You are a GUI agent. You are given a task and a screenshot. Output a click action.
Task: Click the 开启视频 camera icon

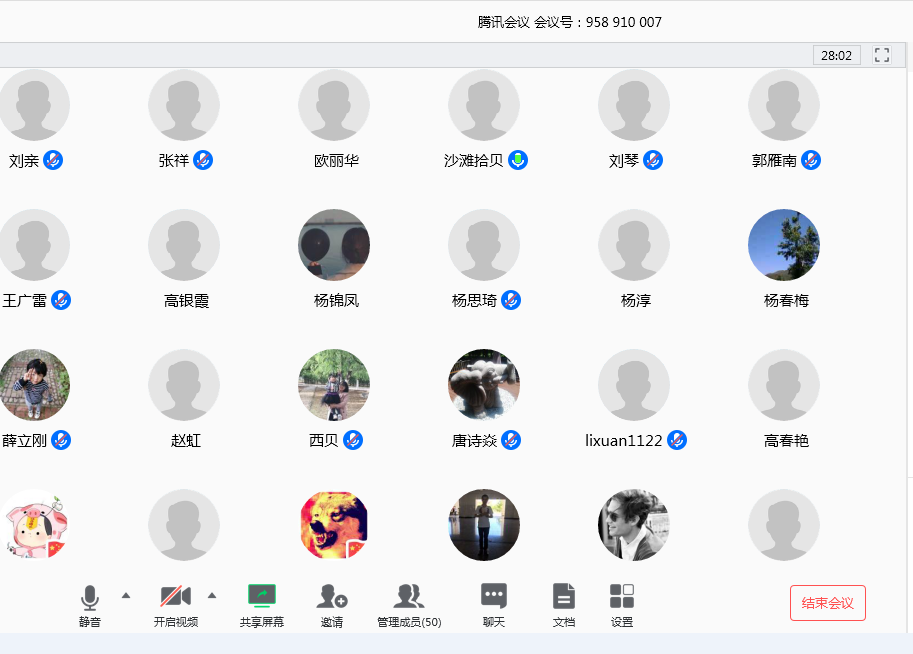pos(176,596)
